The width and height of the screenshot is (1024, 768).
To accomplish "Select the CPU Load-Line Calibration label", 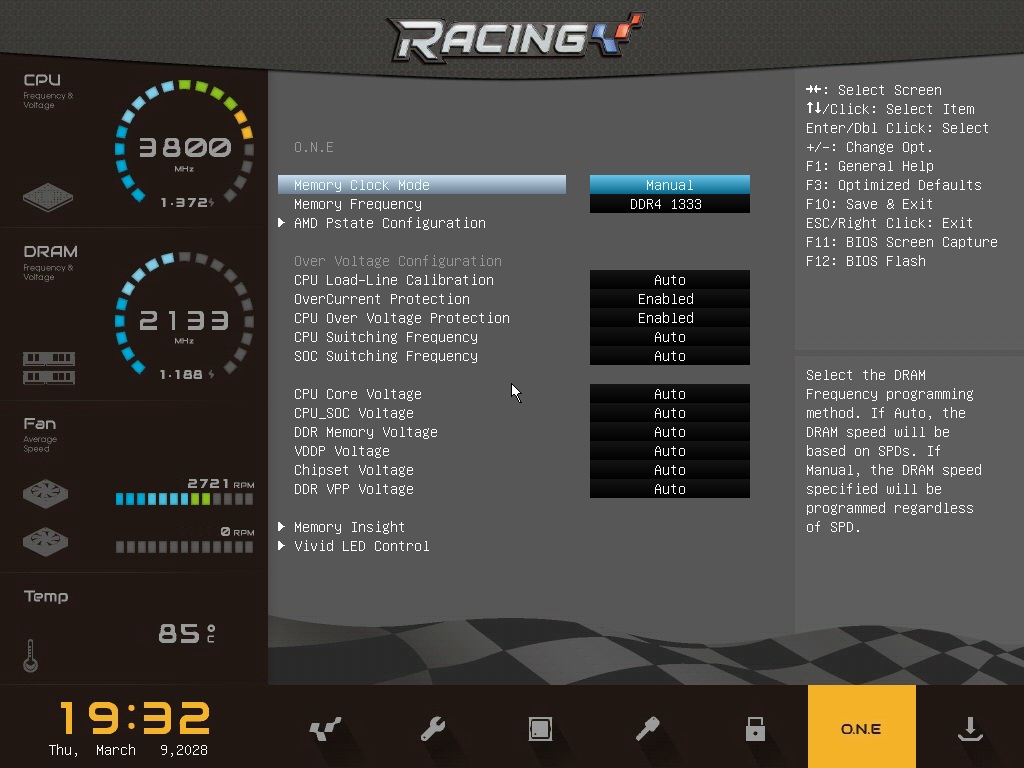I will coord(393,280).
